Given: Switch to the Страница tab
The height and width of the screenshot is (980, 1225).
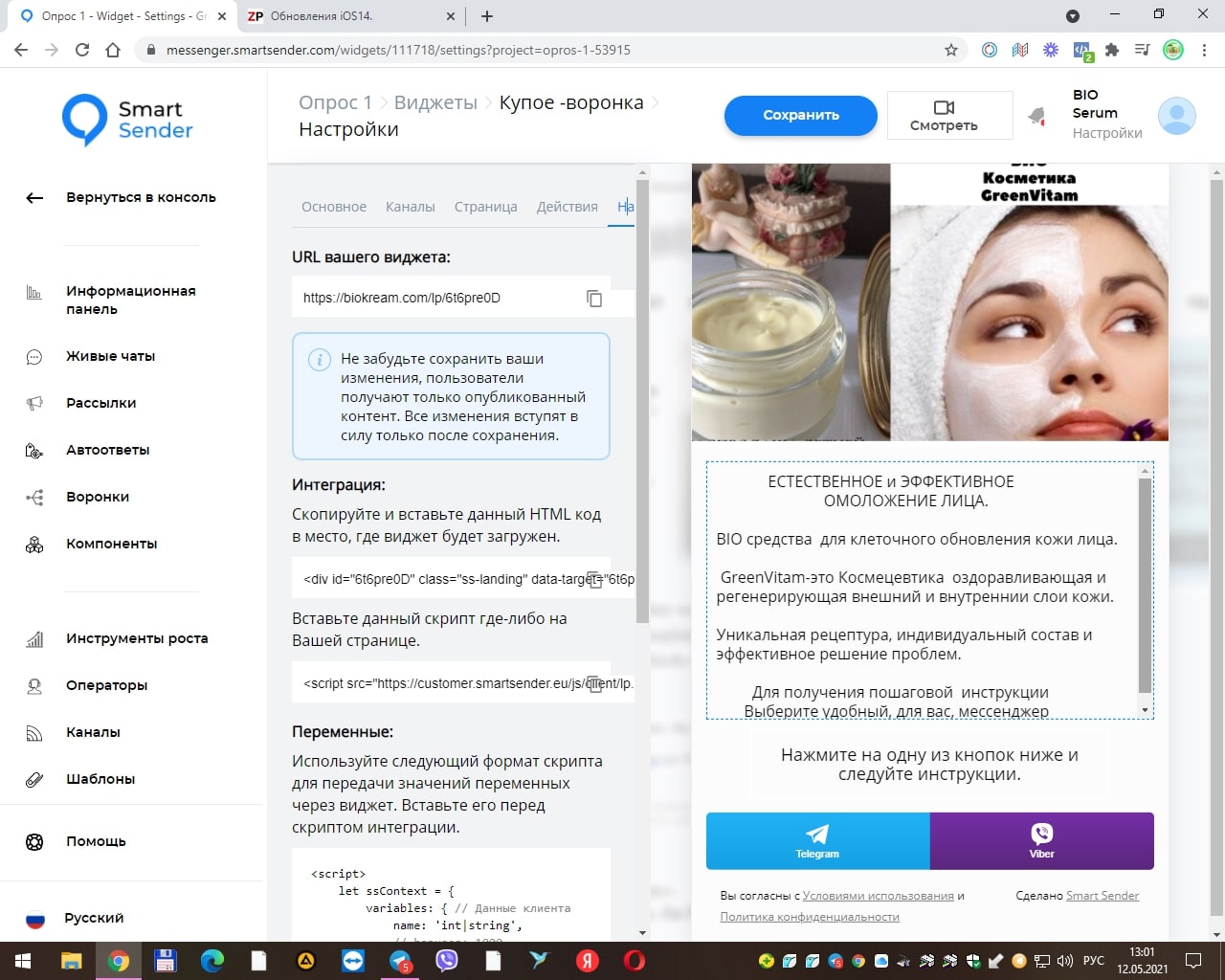Looking at the screenshot, I should point(485,207).
